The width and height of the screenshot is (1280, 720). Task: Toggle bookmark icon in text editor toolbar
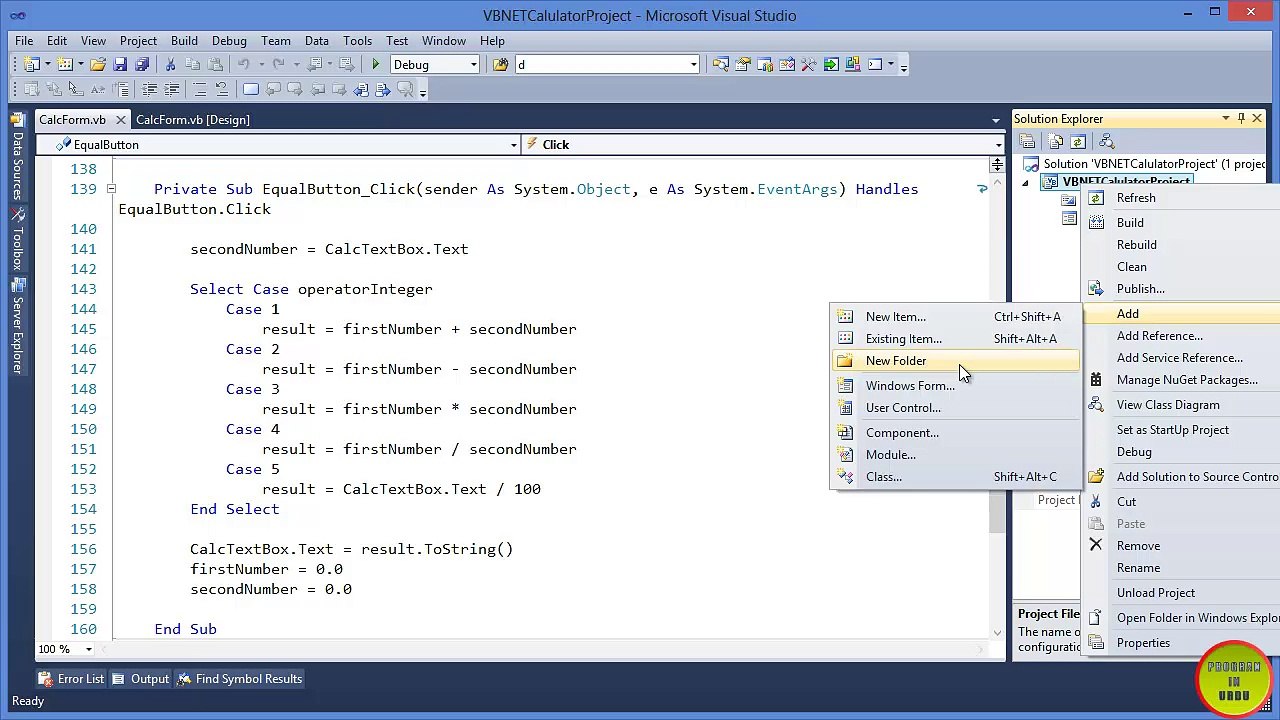point(251,89)
